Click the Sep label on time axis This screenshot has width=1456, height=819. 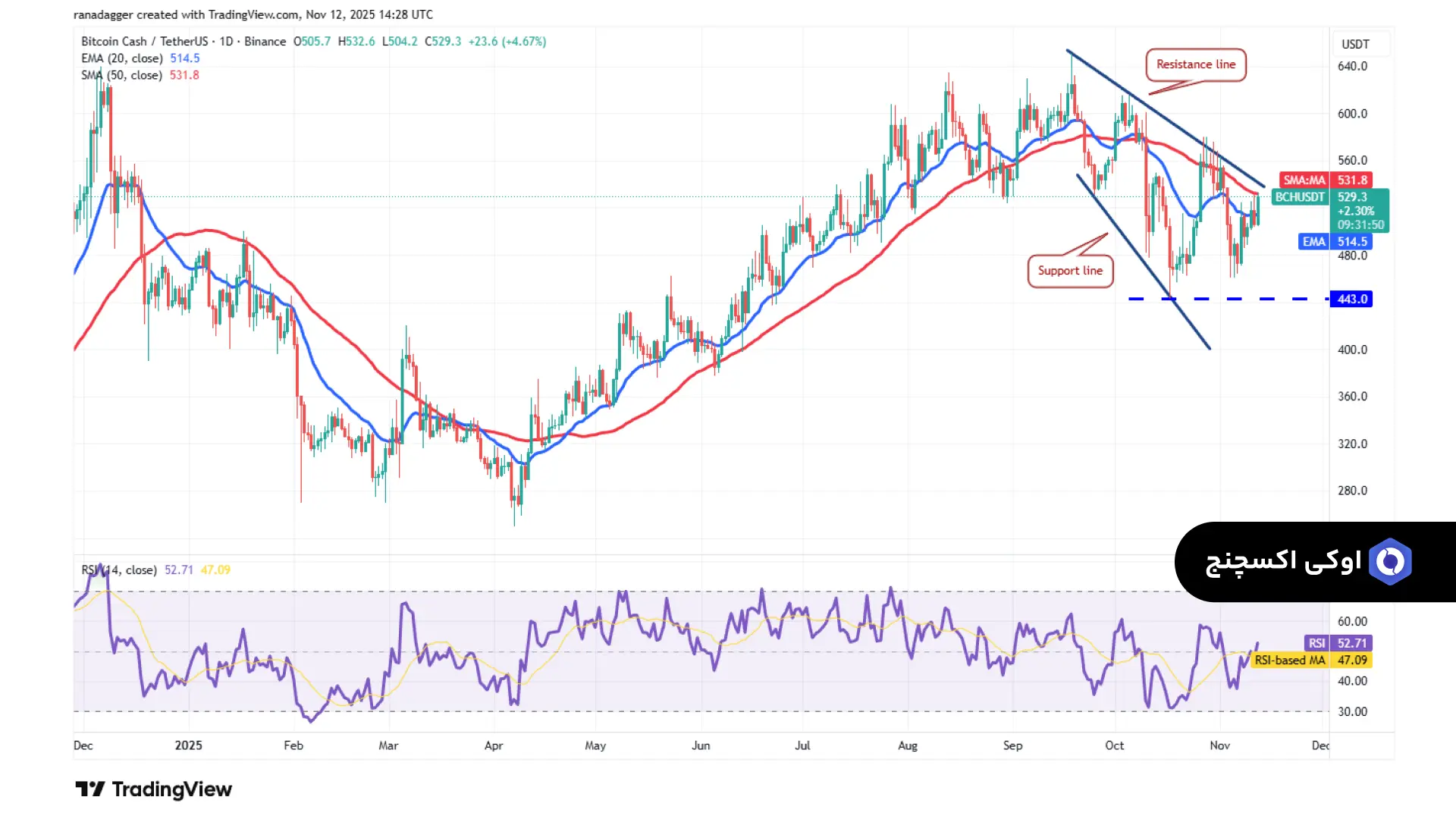click(x=1012, y=745)
